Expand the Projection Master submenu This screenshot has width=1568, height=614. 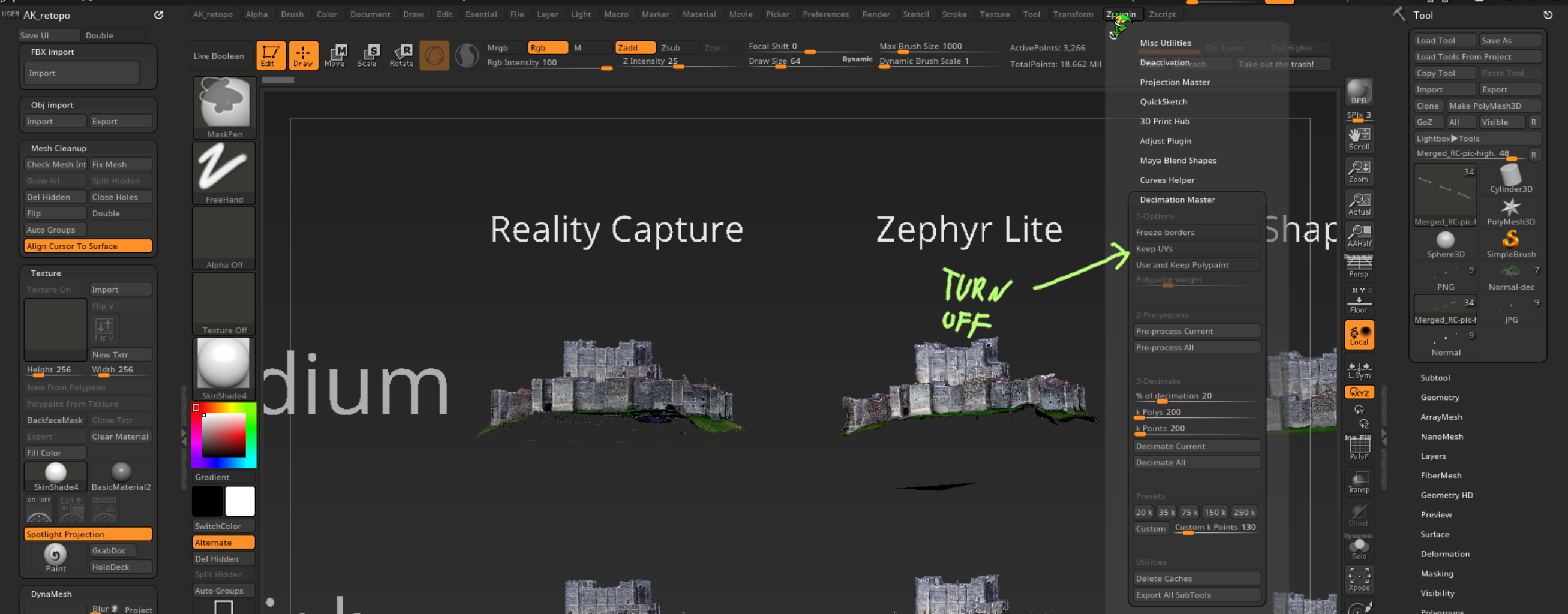[x=1174, y=82]
